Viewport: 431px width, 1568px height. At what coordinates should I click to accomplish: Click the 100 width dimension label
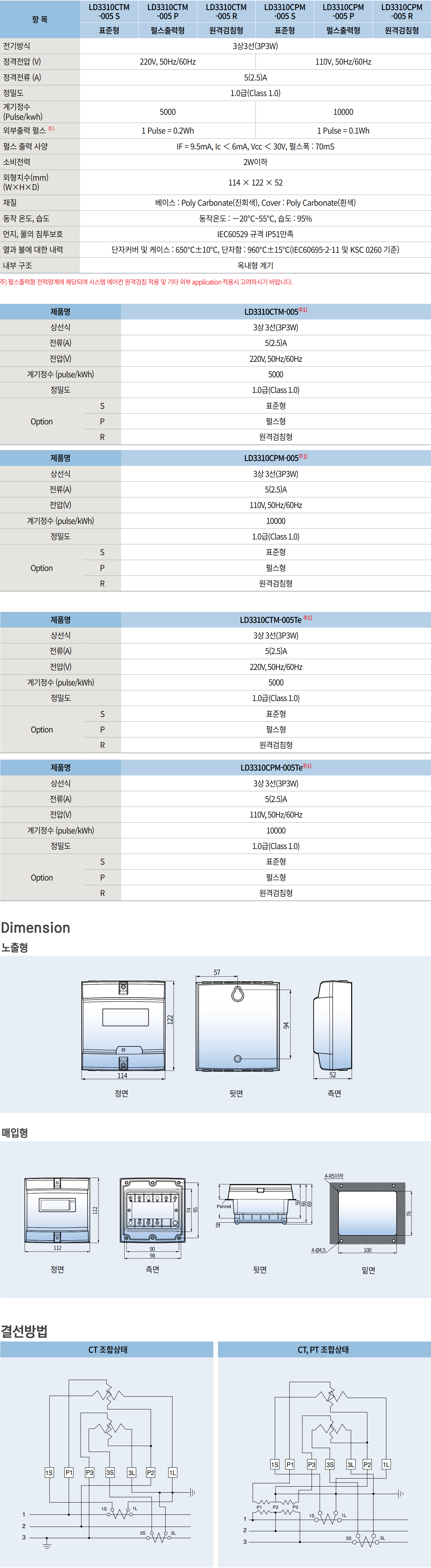[x=367, y=1250]
